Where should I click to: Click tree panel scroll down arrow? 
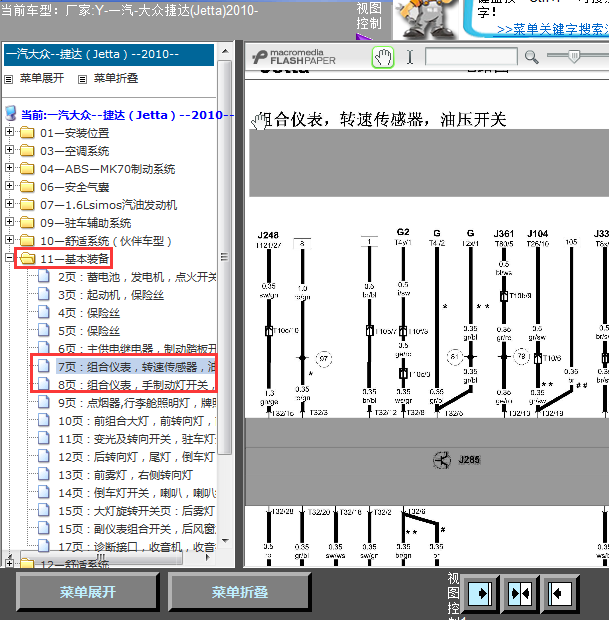tap(225, 541)
